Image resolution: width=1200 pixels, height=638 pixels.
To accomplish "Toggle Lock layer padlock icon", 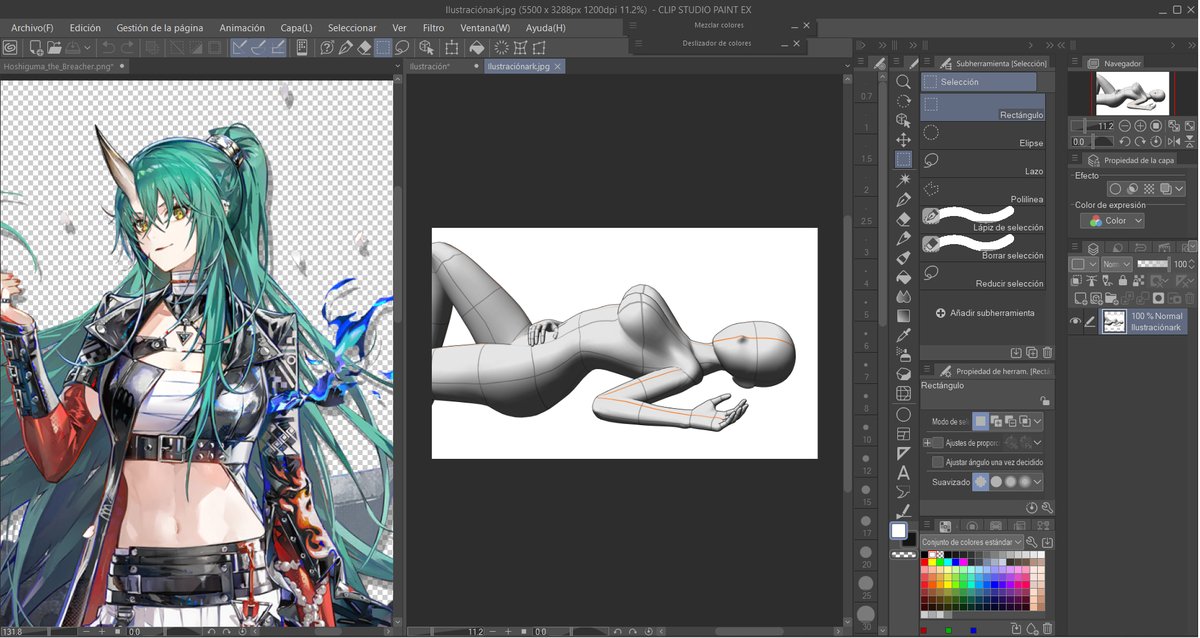I will coord(1123,281).
